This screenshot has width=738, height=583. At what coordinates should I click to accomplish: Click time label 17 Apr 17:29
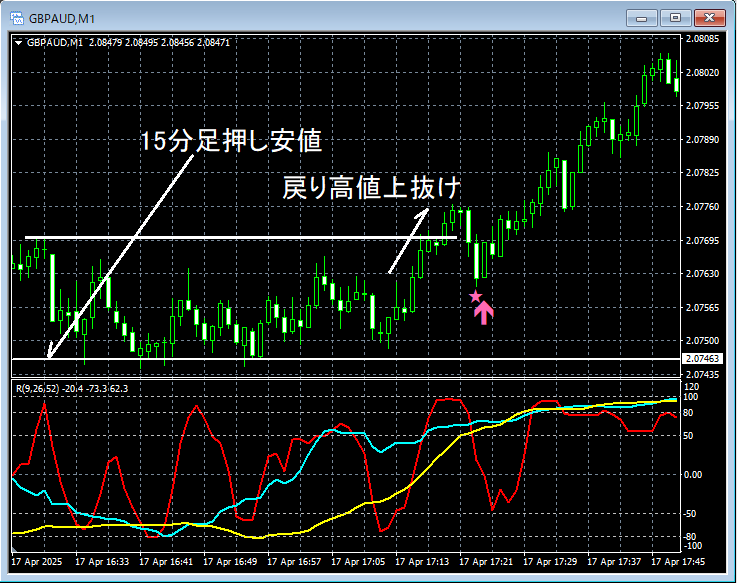point(550,562)
